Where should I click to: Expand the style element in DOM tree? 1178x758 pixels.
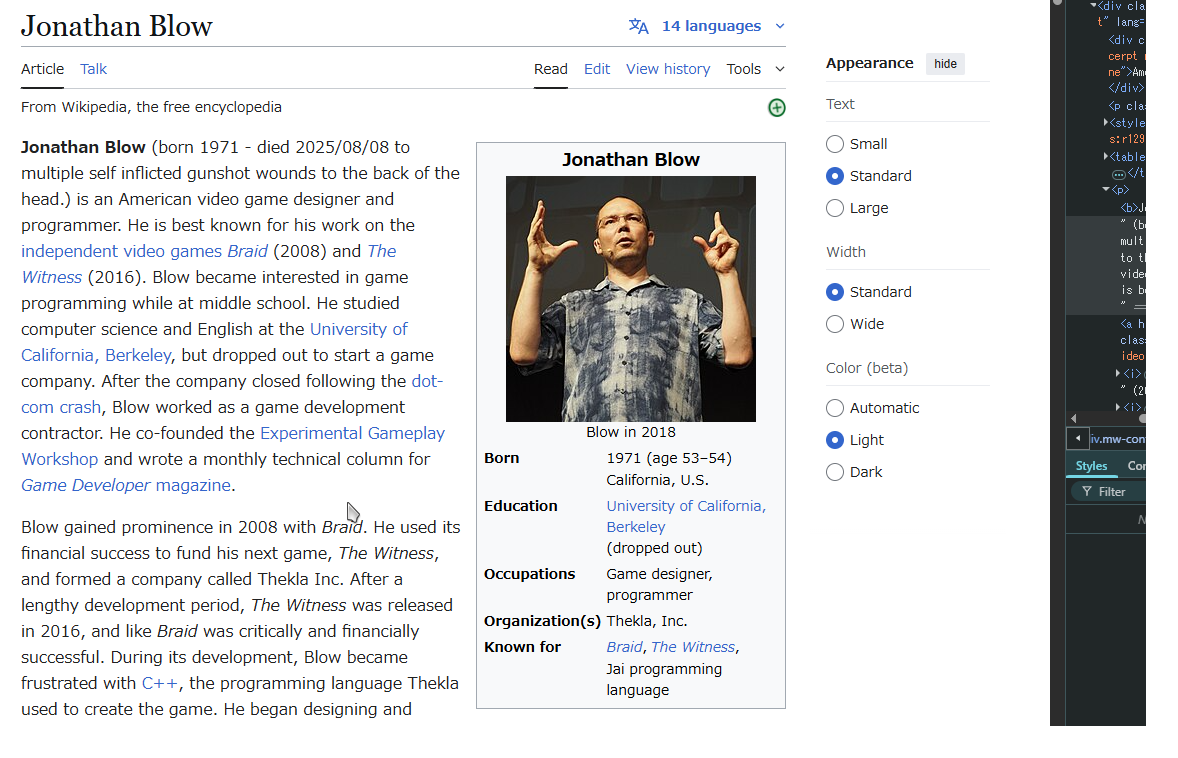point(1106,122)
